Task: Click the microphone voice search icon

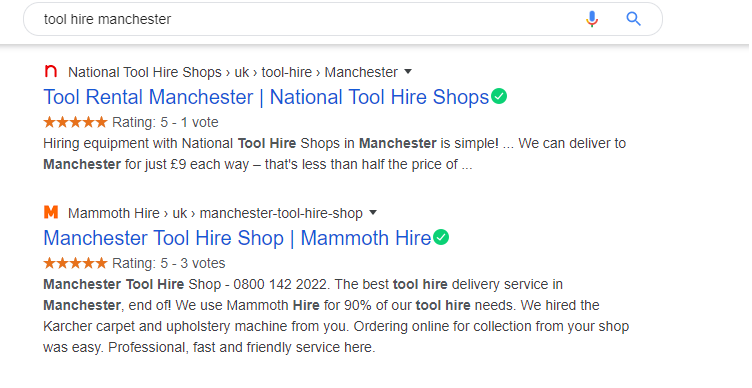Action: (592, 19)
